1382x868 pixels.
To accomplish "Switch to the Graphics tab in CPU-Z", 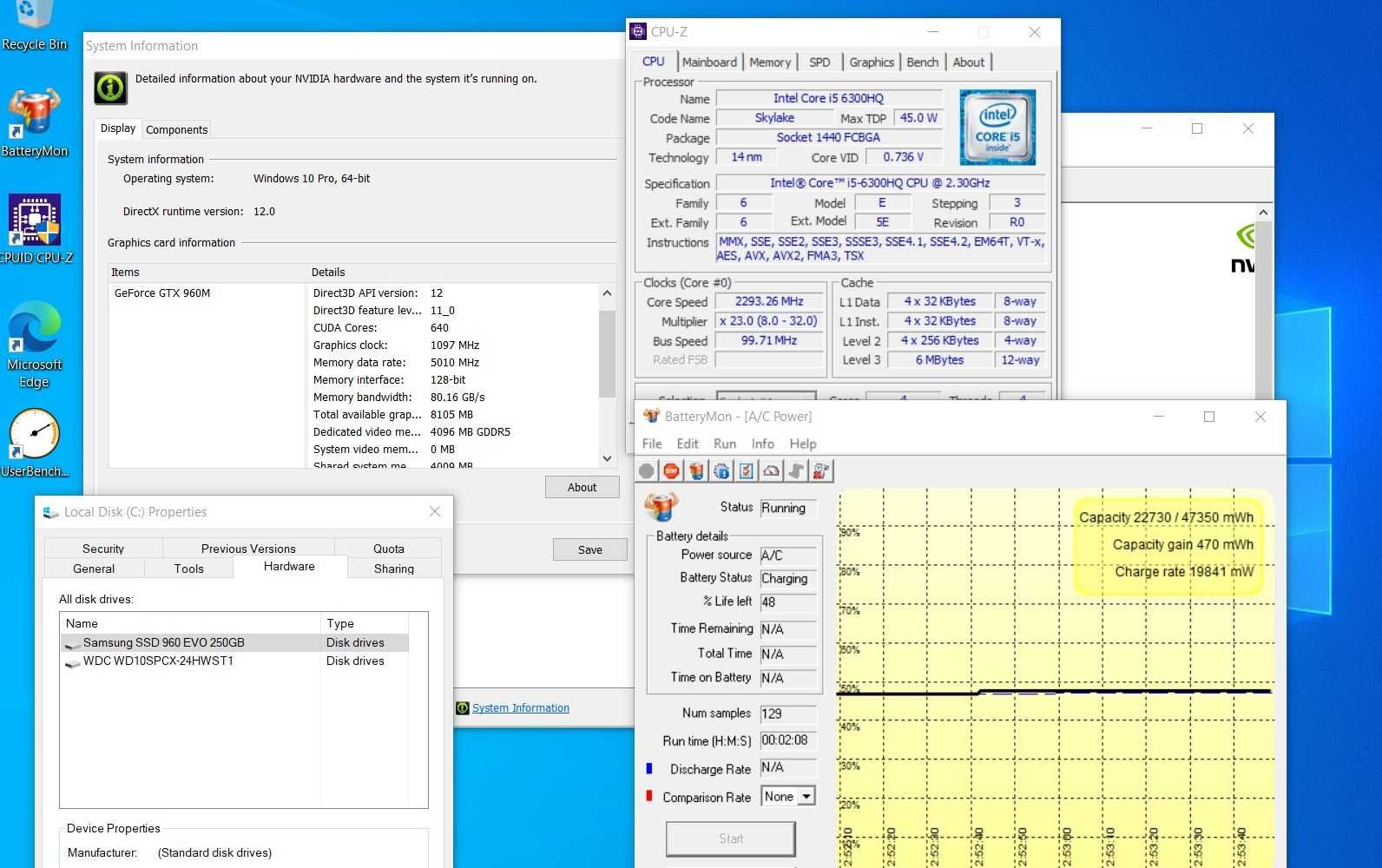I will click(872, 62).
